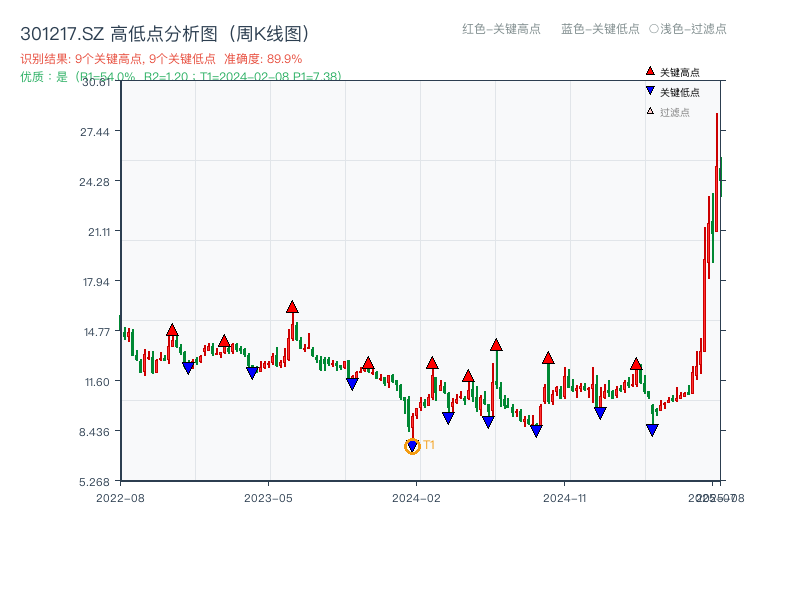The width and height of the screenshot is (800, 600).
Task: Select the second red key-high triangle chronologically
Action: 224,341
